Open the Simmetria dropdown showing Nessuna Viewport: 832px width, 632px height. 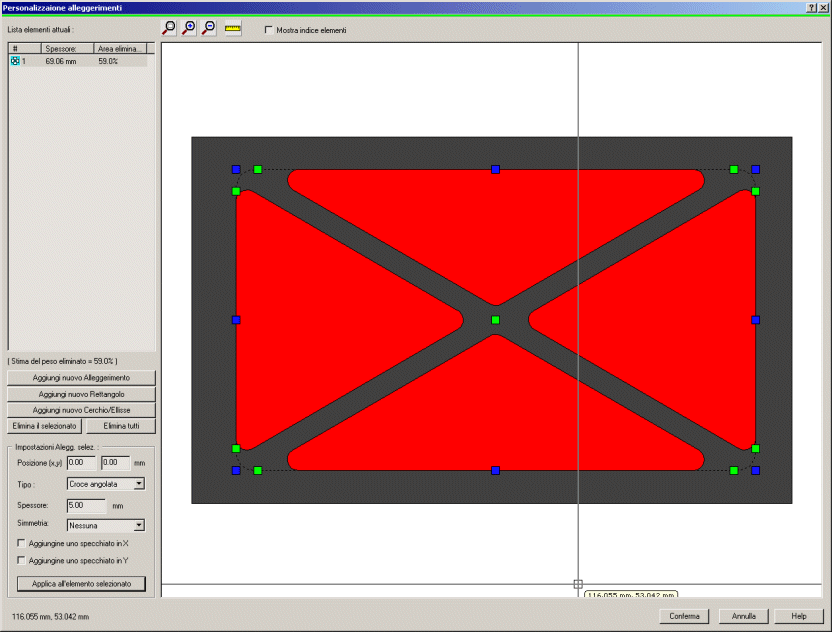point(106,525)
